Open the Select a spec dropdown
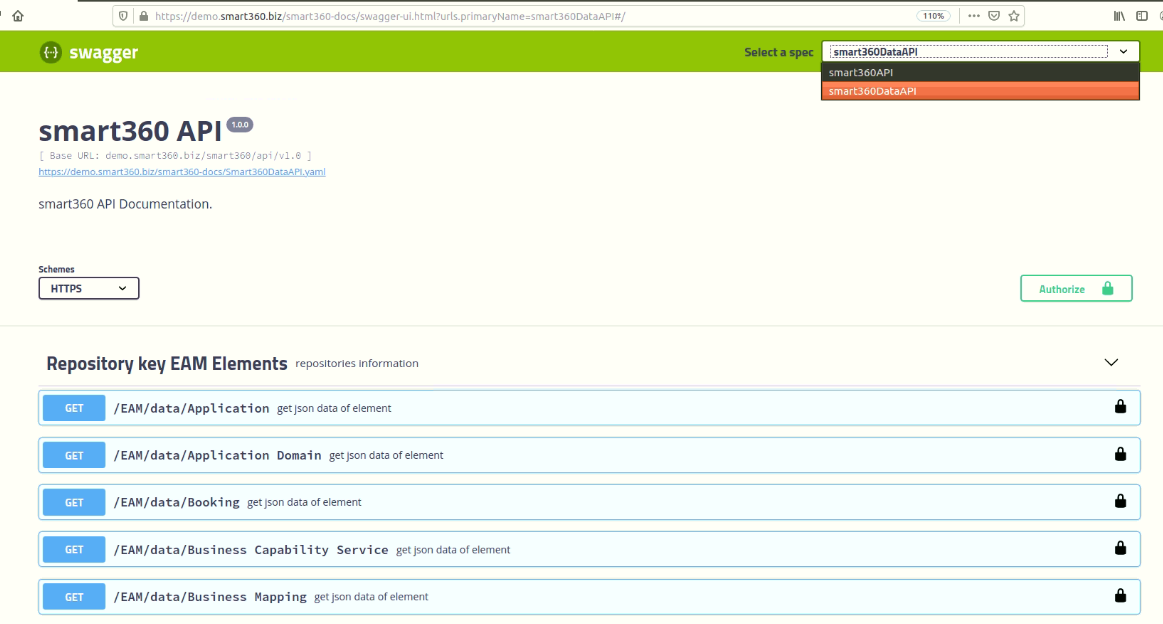The width and height of the screenshot is (1163, 624). coord(980,51)
